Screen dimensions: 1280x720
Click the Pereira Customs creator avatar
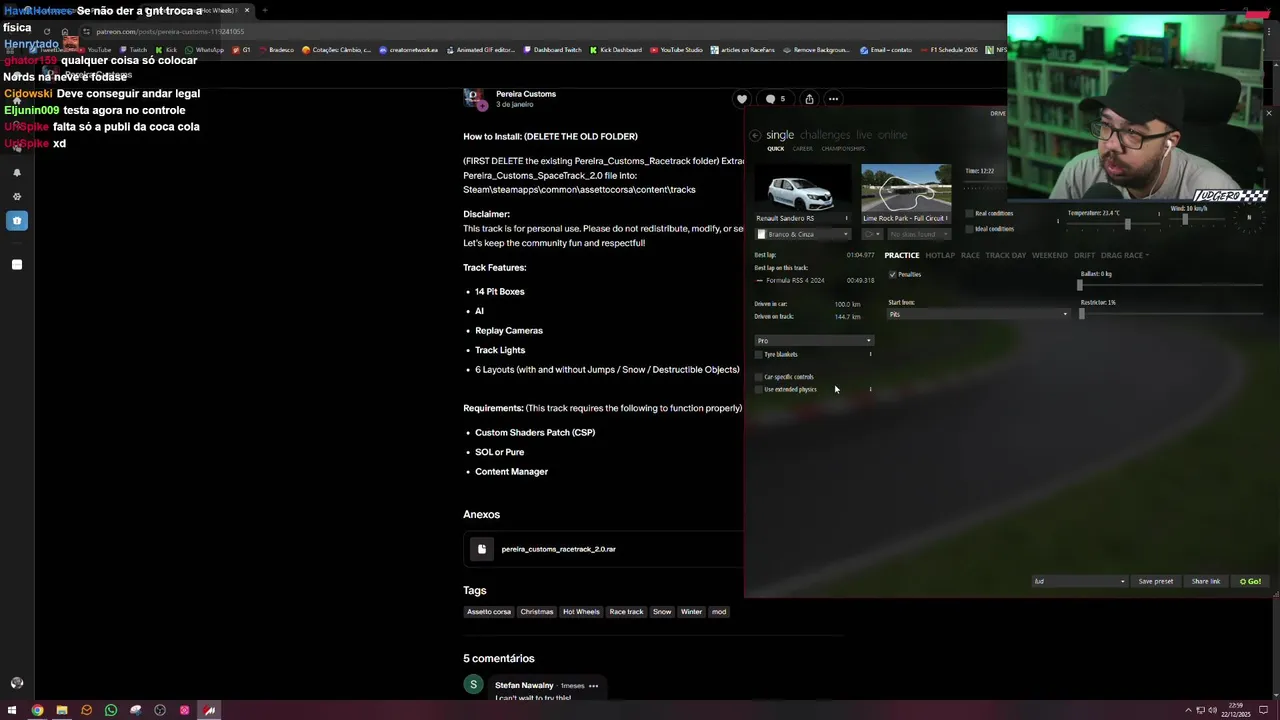(475, 98)
